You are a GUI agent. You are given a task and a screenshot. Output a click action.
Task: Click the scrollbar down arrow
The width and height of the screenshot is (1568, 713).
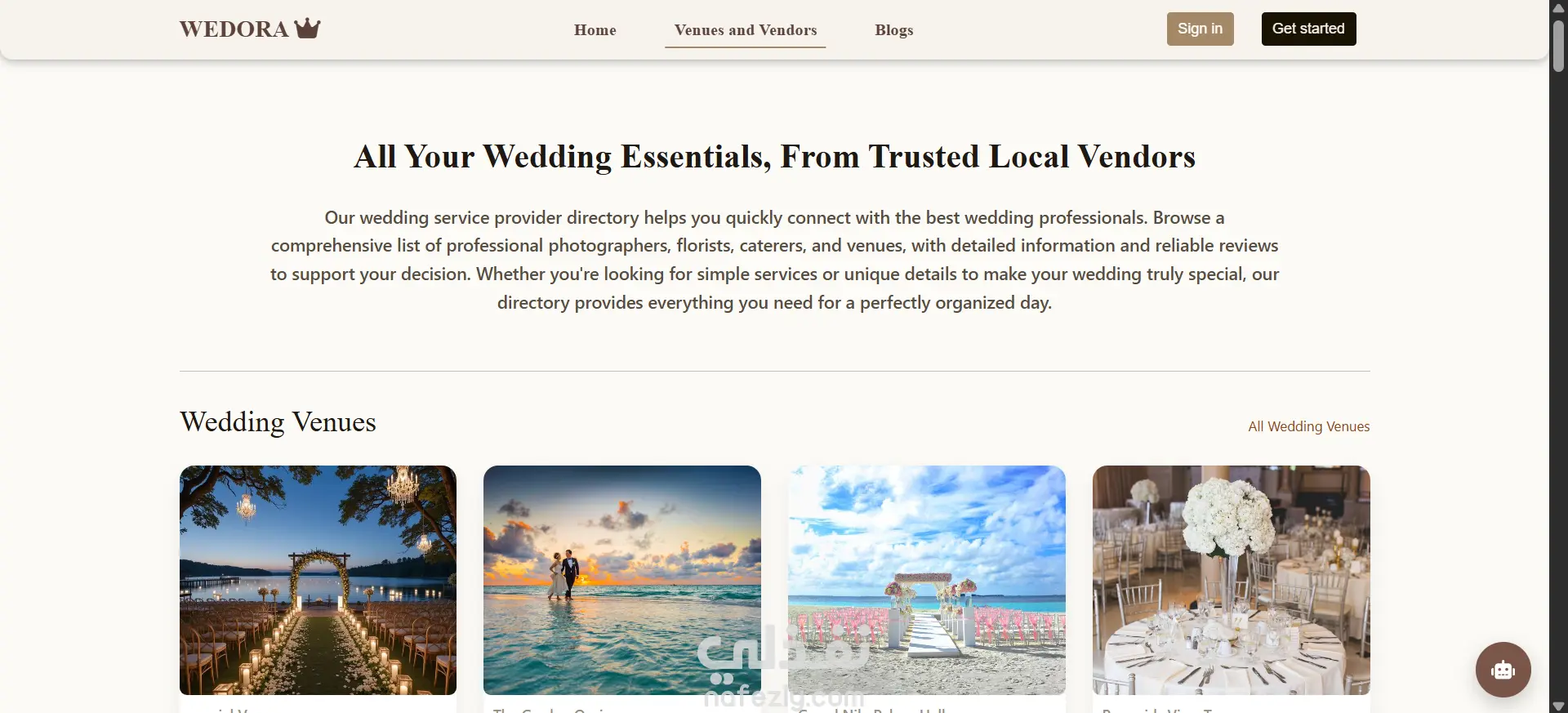coord(1558,706)
